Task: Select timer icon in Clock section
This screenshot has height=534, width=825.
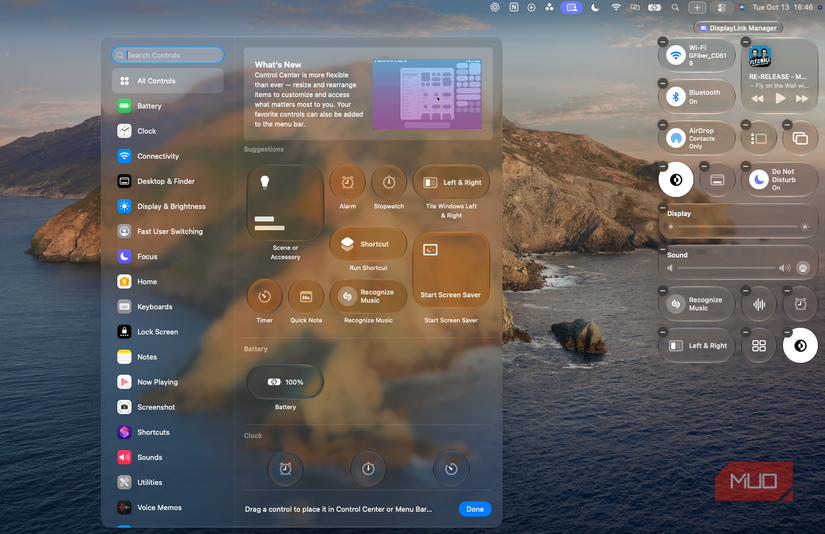Action: 451,468
